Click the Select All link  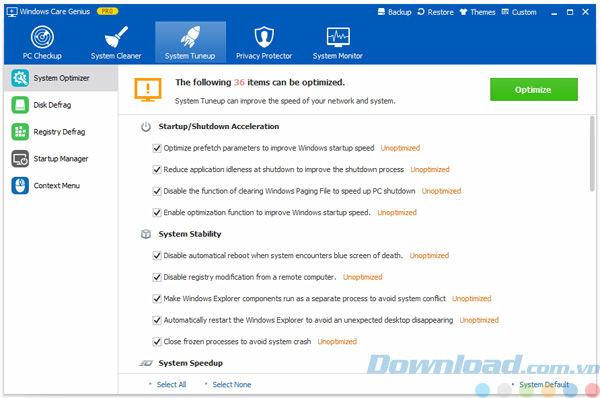[x=171, y=385]
